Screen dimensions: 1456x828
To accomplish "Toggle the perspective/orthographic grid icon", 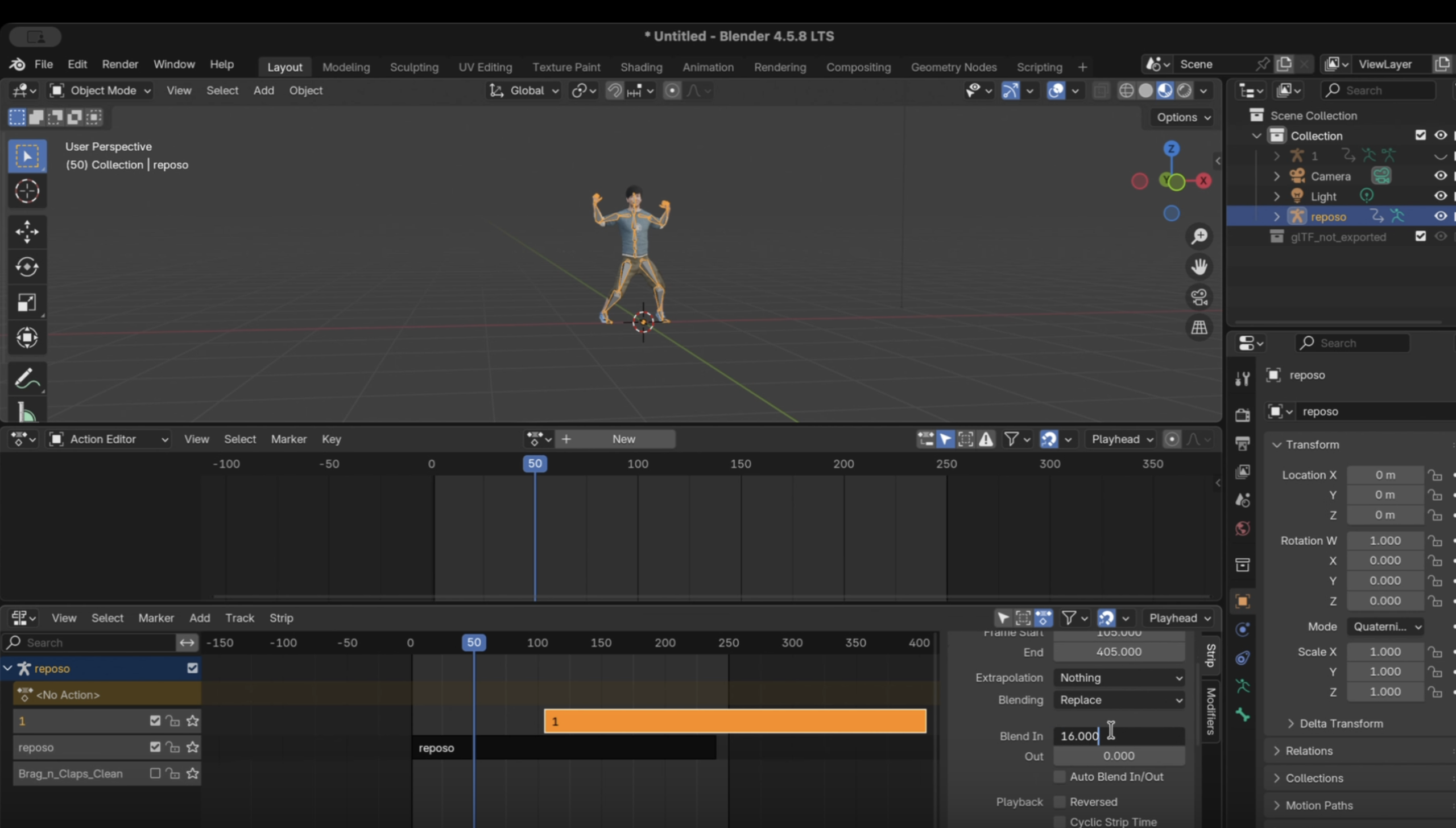I will point(1199,328).
